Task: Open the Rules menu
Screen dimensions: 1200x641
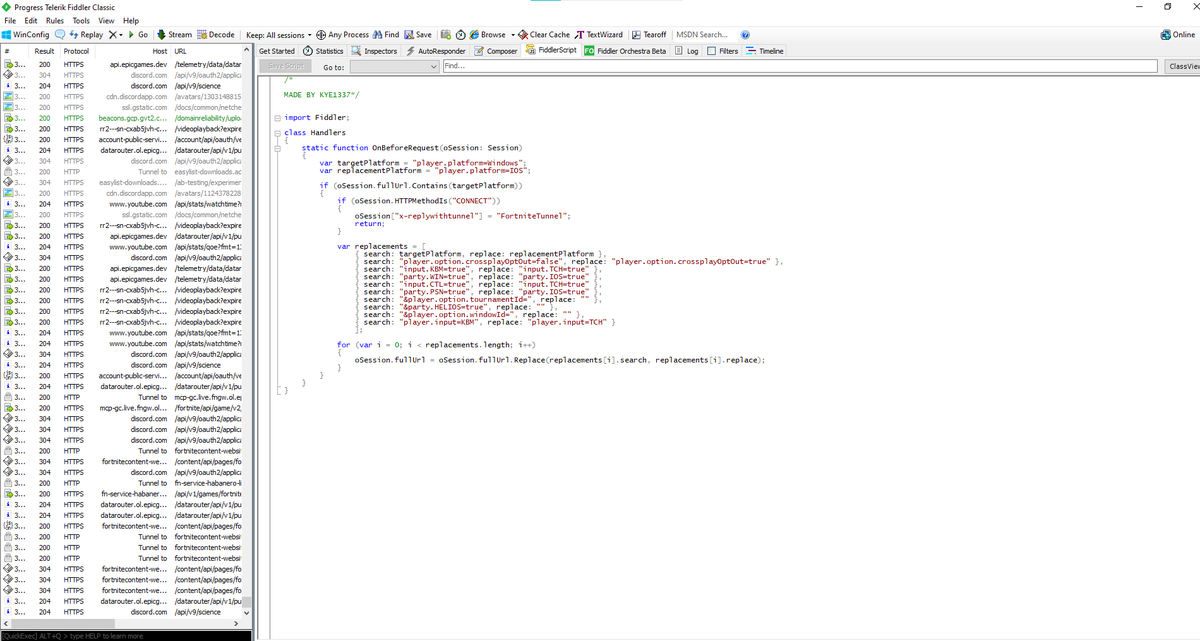Action: 57,21
